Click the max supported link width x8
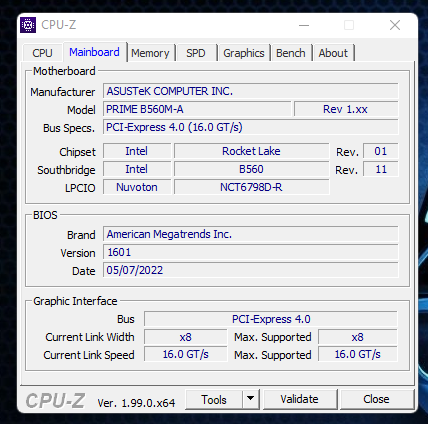The width and height of the screenshot is (428, 424). coord(358,337)
